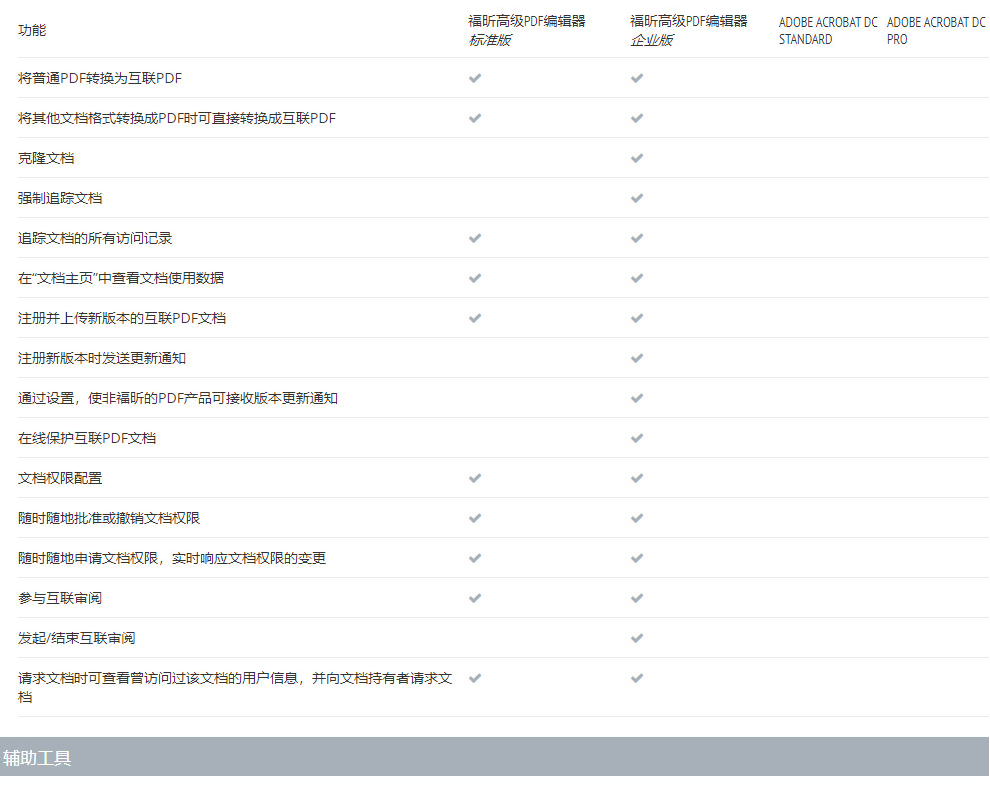
Task: Click the feature text 在"文档主页"中查看文档使用数据
Action: (121, 278)
